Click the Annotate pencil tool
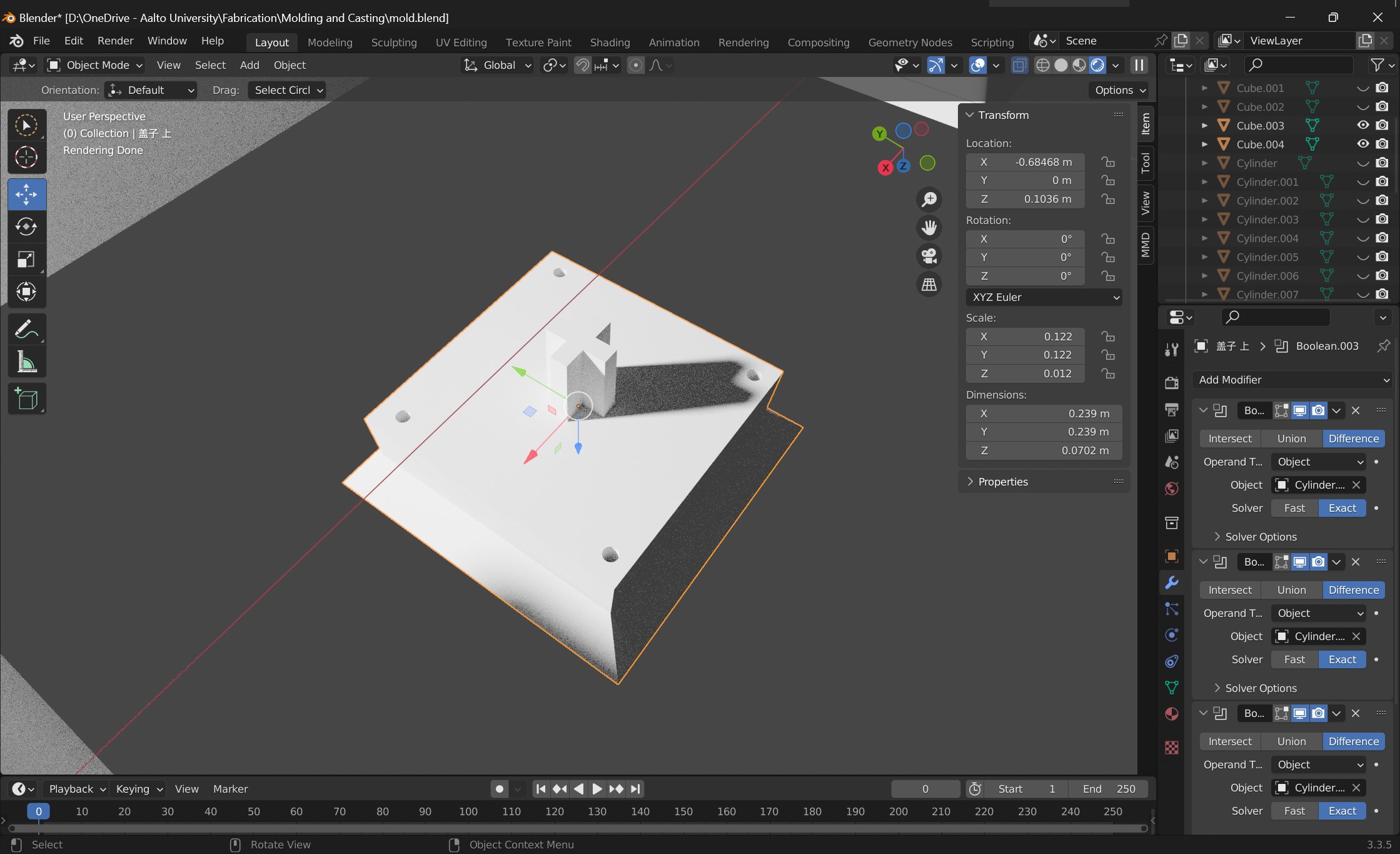The width and height of the screenshot is (1400, 854). point(26,329)
